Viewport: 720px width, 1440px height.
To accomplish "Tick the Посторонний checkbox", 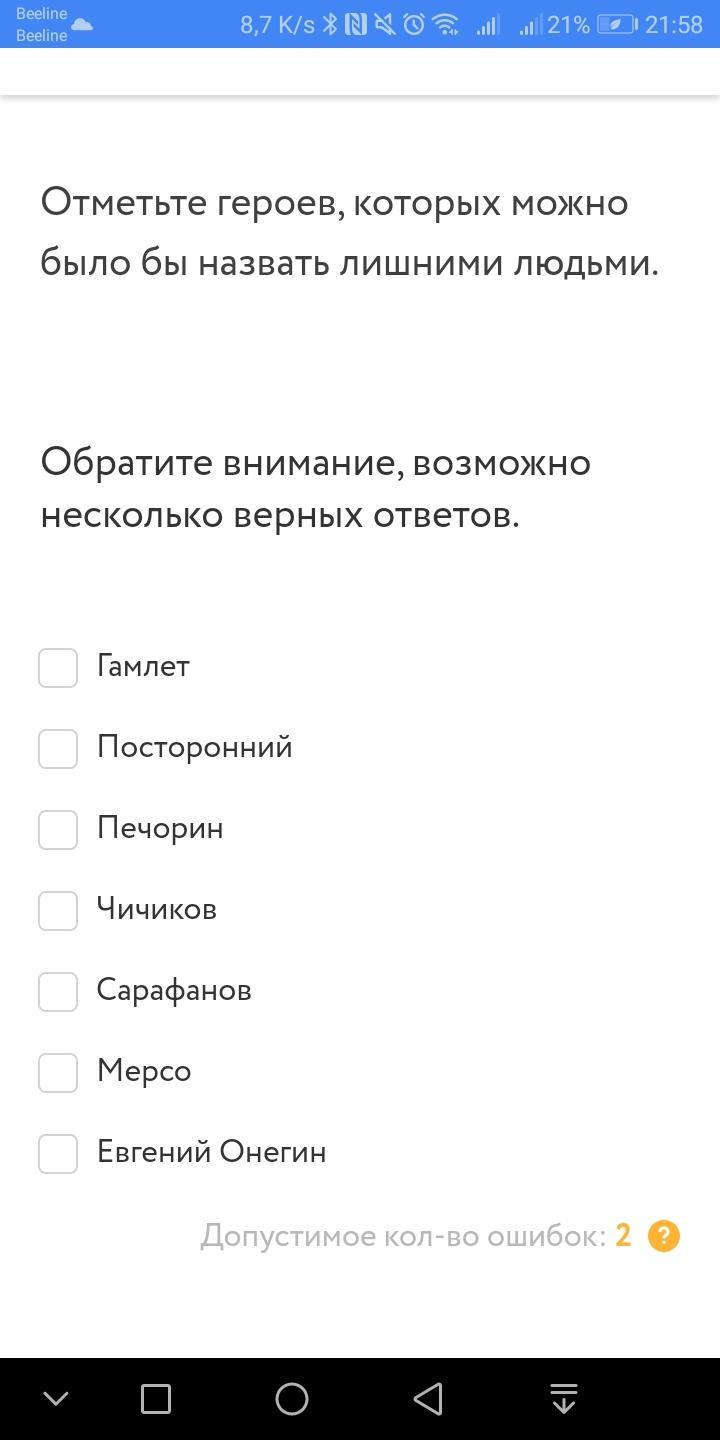I will tap(58, 749).
